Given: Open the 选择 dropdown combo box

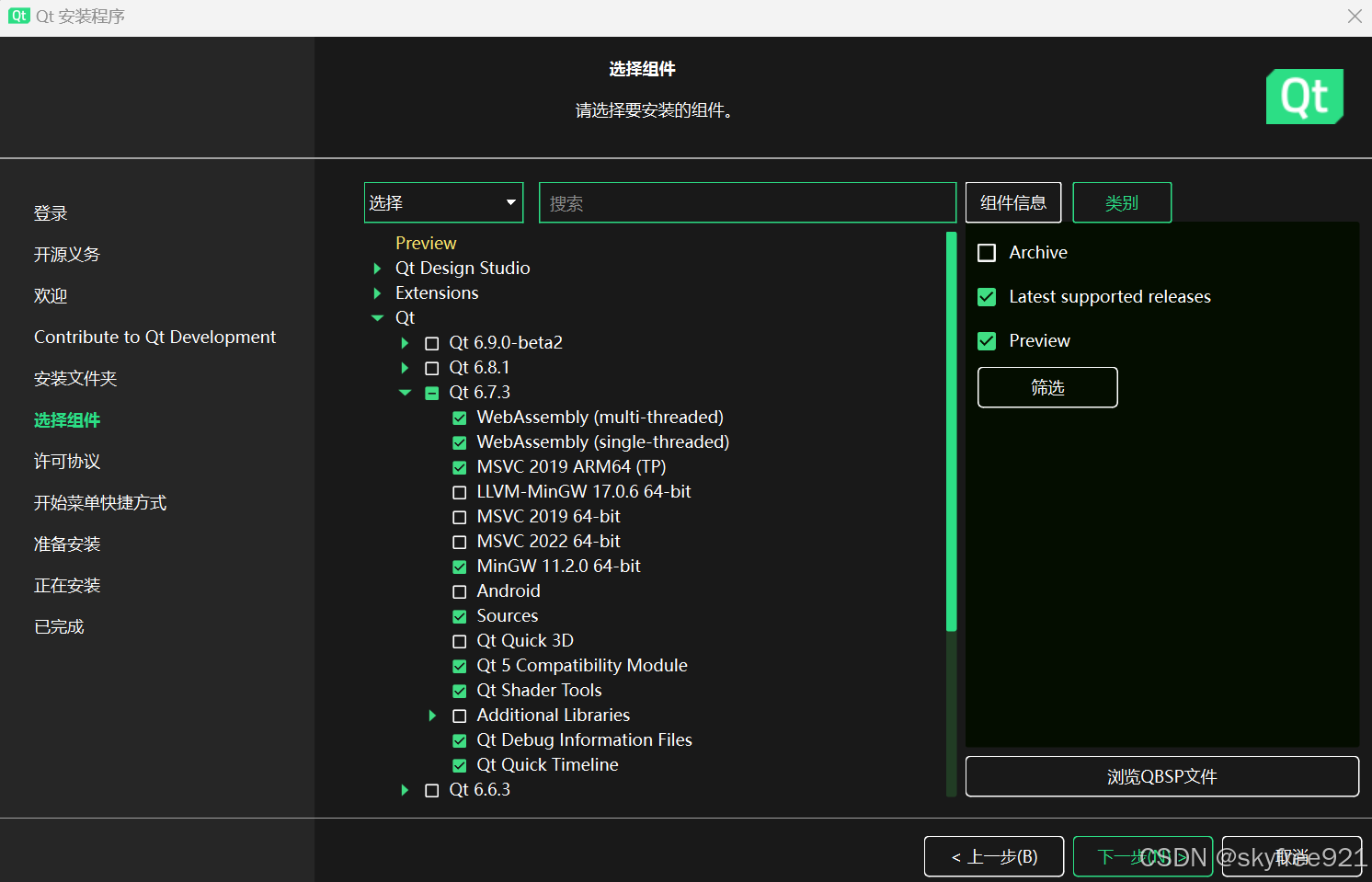Looking at the screenshot, I should pyautogui.click(x=444, y=202).
